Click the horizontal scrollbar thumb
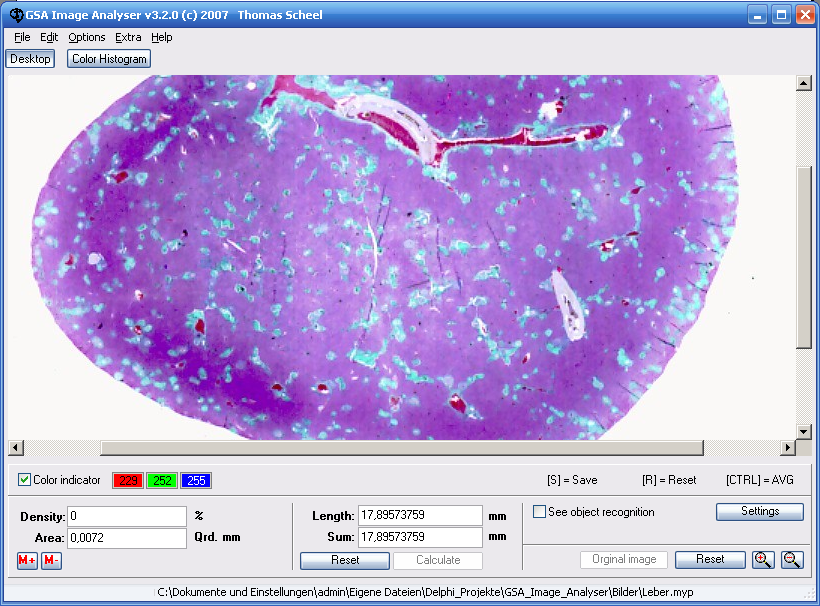The width and height of the screenshot is (820, 606). tap(402, 448)
